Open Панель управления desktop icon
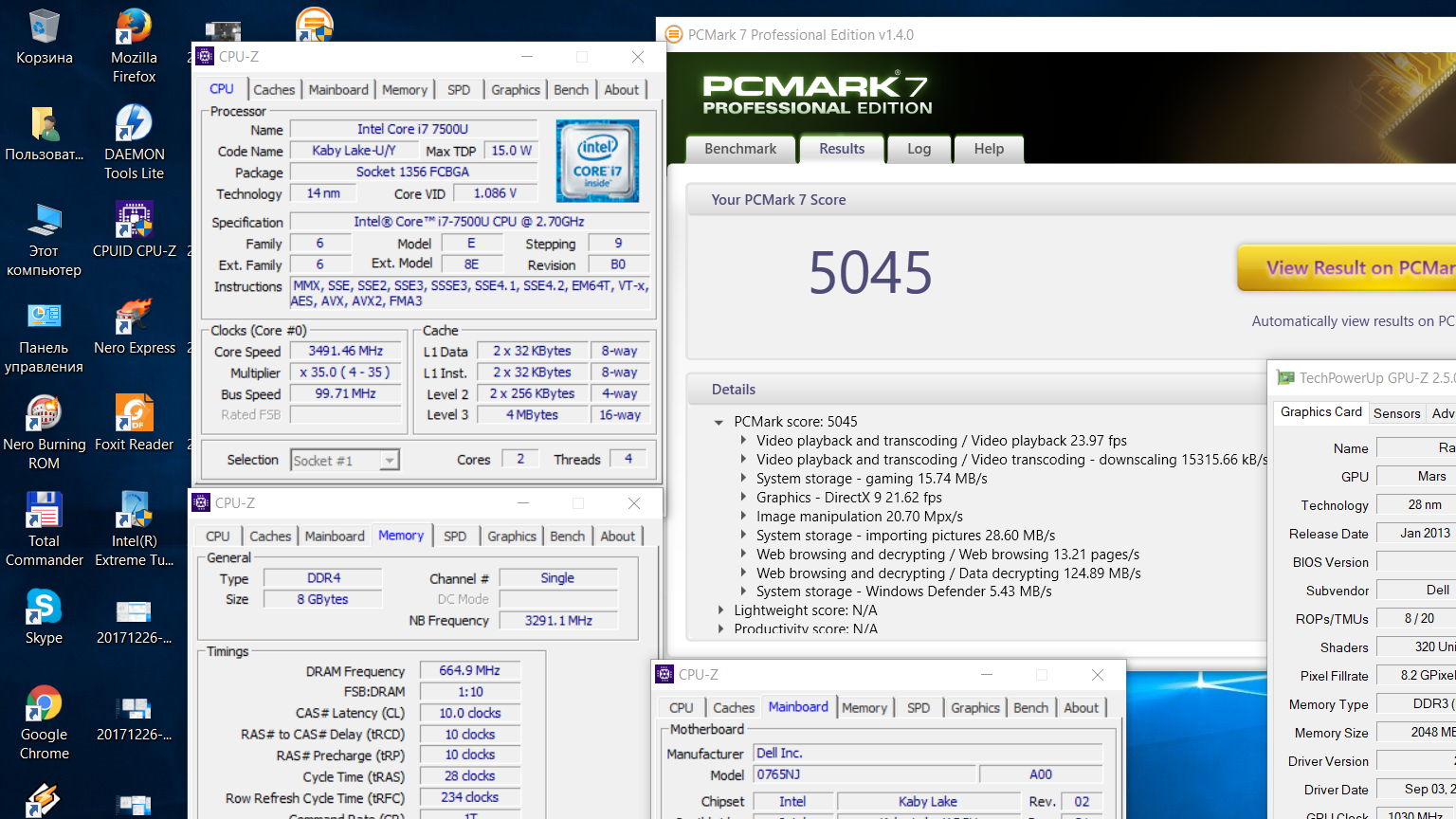This screenshot has height=819, width=1456. click(x=44, y=337)
